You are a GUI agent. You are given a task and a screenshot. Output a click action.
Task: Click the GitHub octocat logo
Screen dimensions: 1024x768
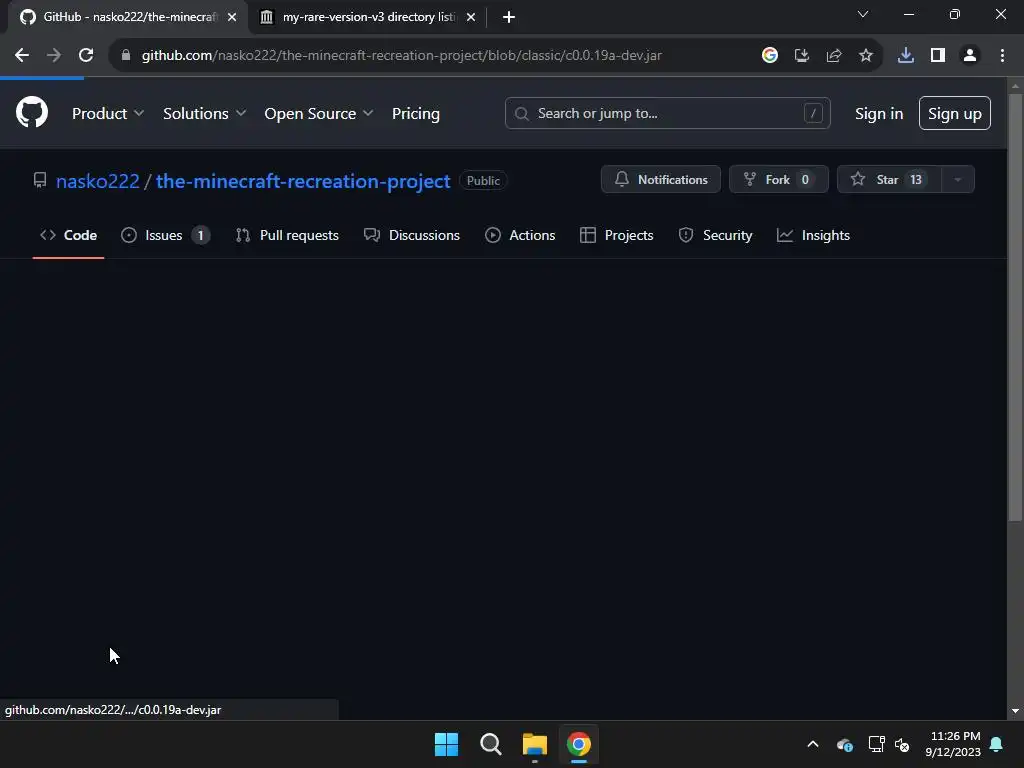click(x=32, y=112)
